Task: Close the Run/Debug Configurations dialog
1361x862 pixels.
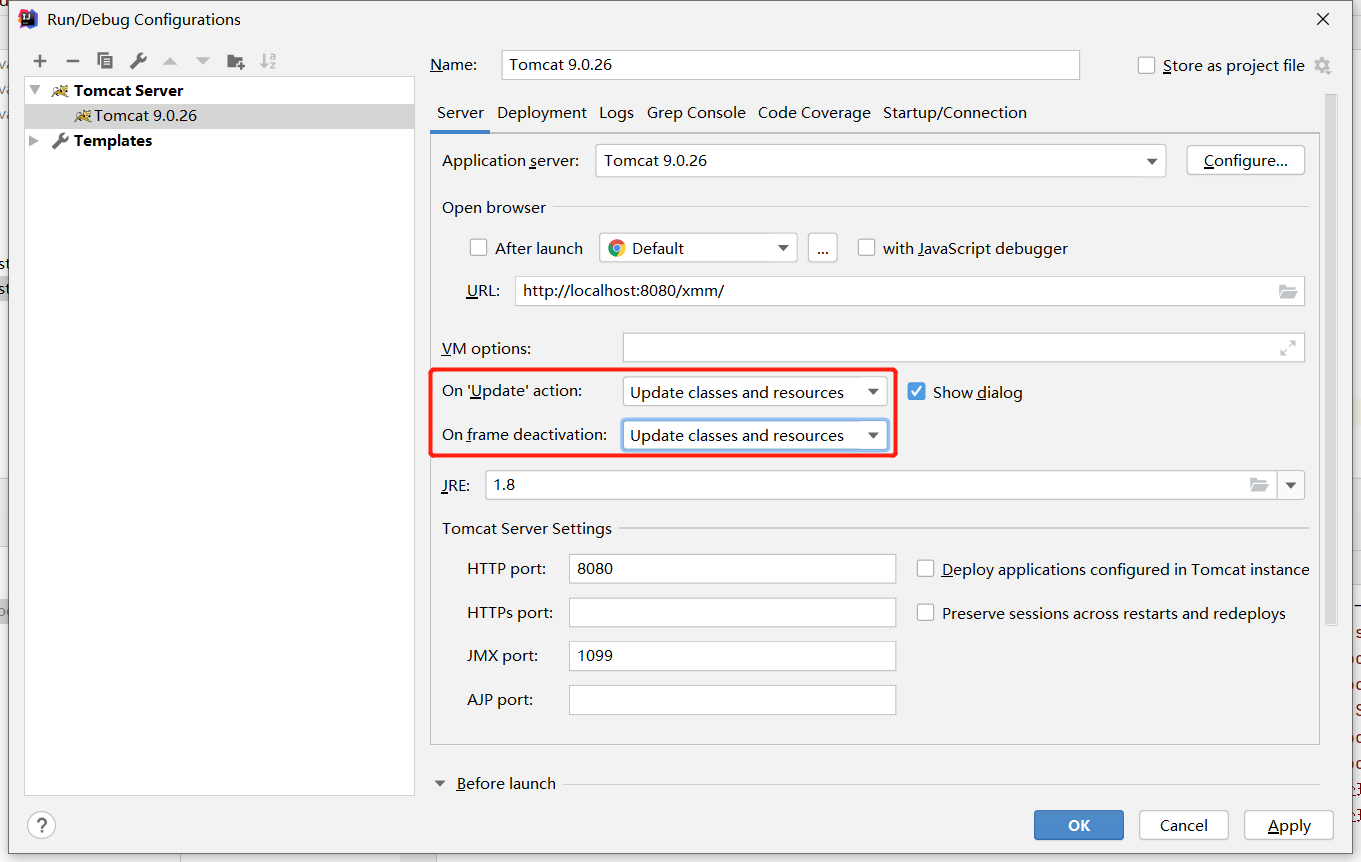Action: 1323,19
